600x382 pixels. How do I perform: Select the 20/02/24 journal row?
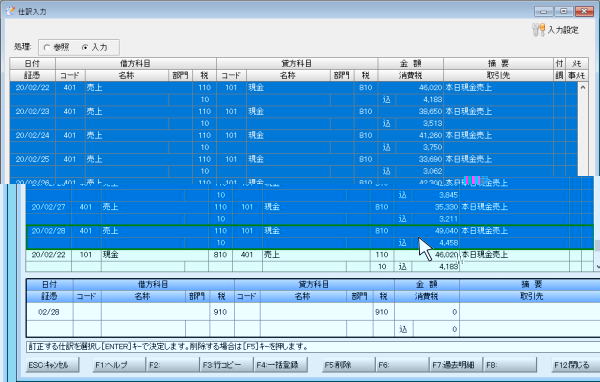[x=293, y=141]
